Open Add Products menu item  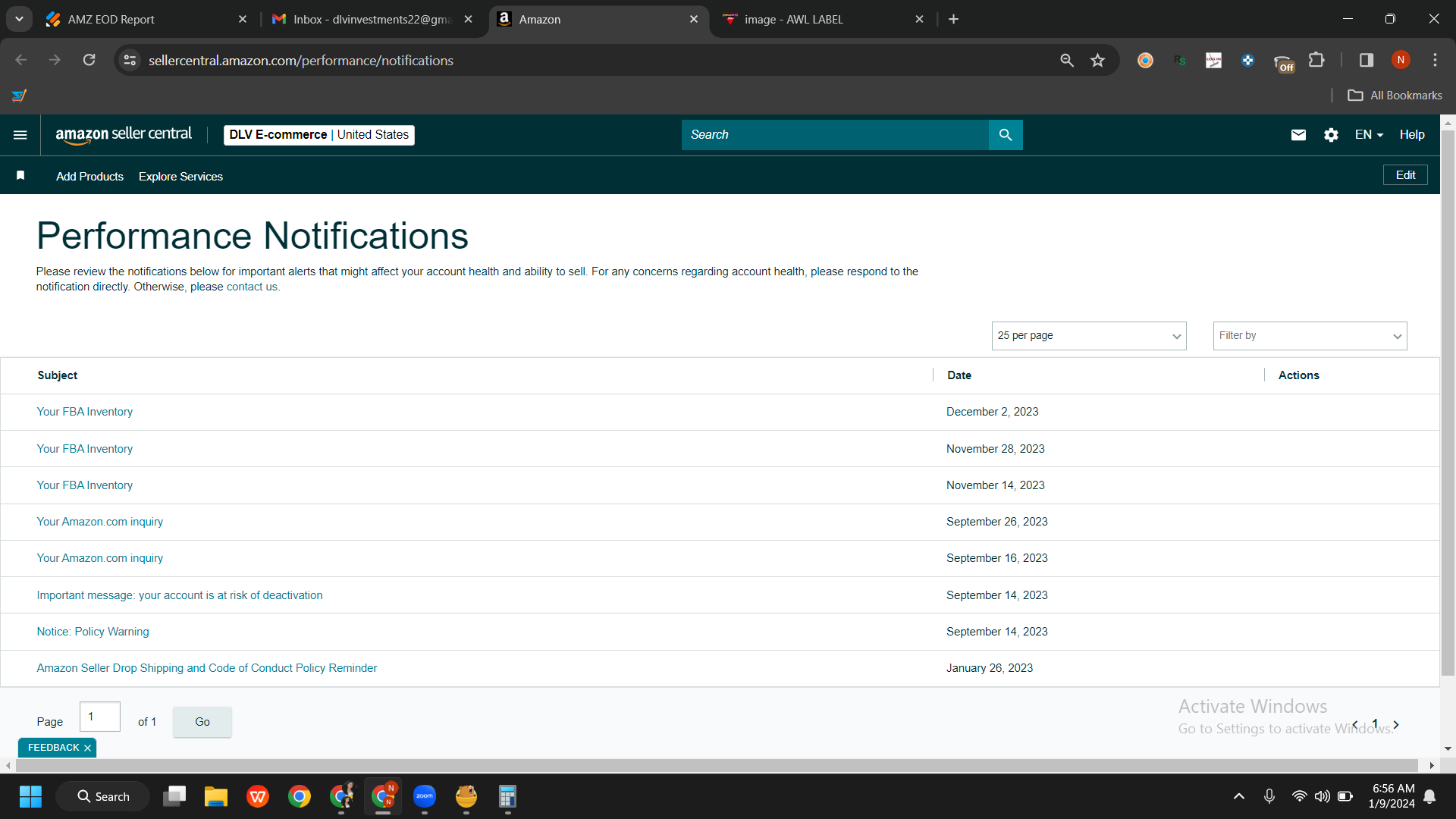(89, 176)
